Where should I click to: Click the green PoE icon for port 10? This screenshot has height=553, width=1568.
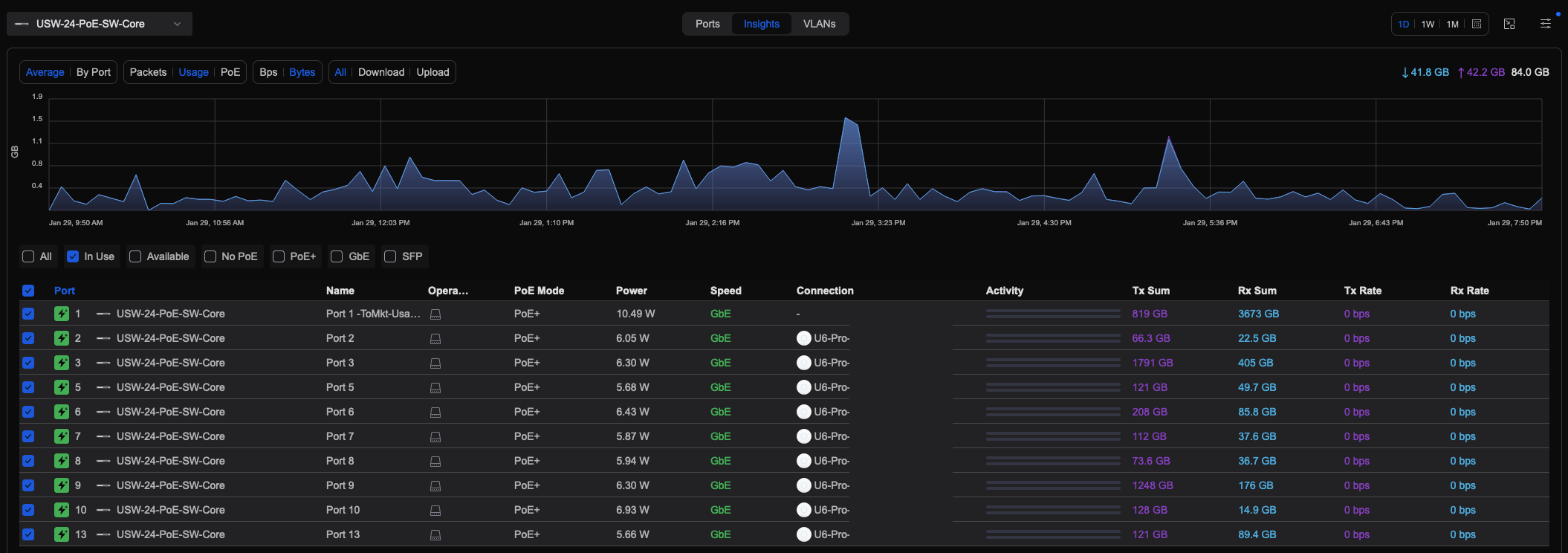pos(62,510)
